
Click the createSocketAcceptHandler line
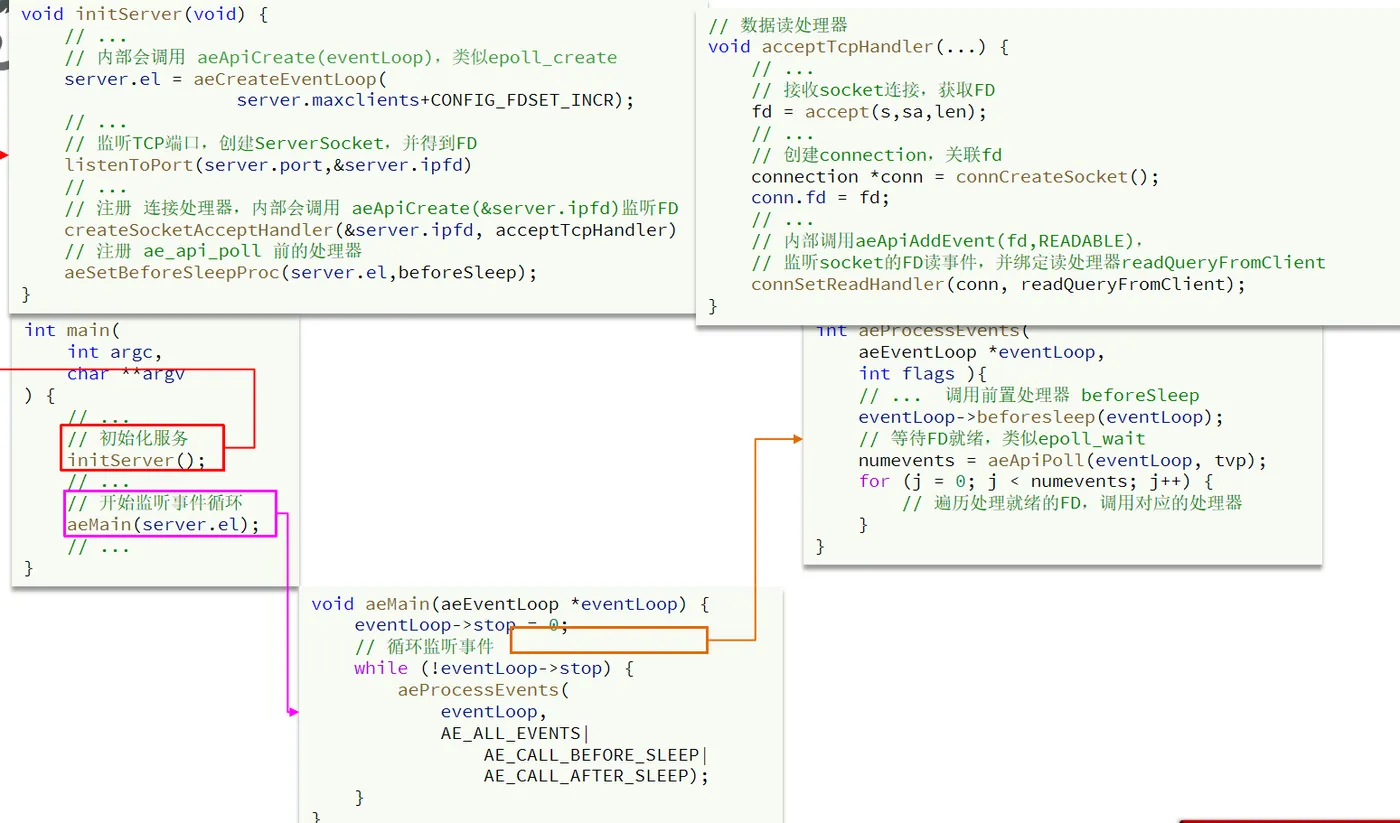(371, 230)
